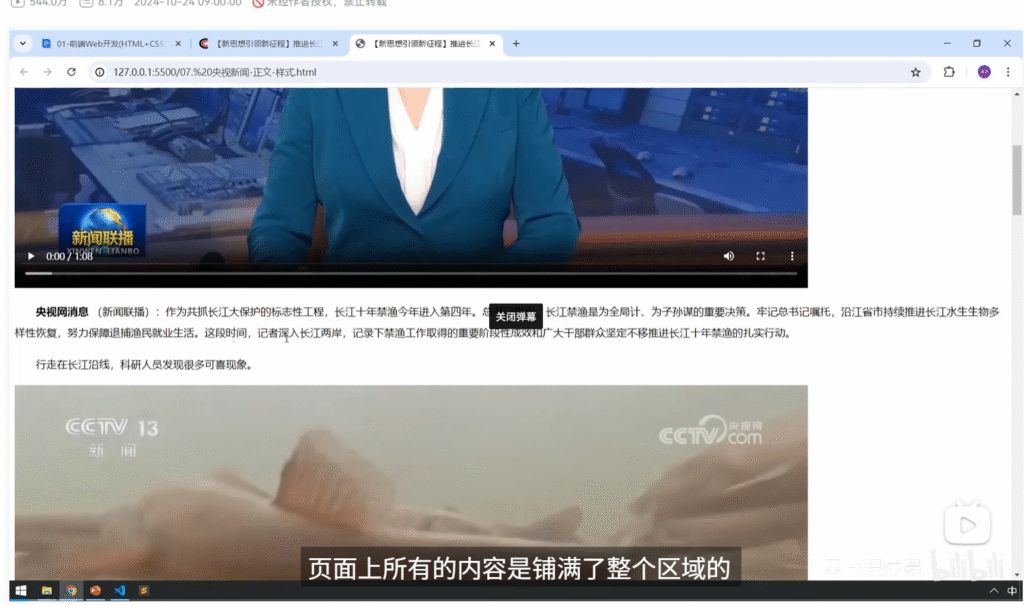This screenshot has width=1024, height=606.
Task: Open video player more options menu
Action: click(792, 257)
